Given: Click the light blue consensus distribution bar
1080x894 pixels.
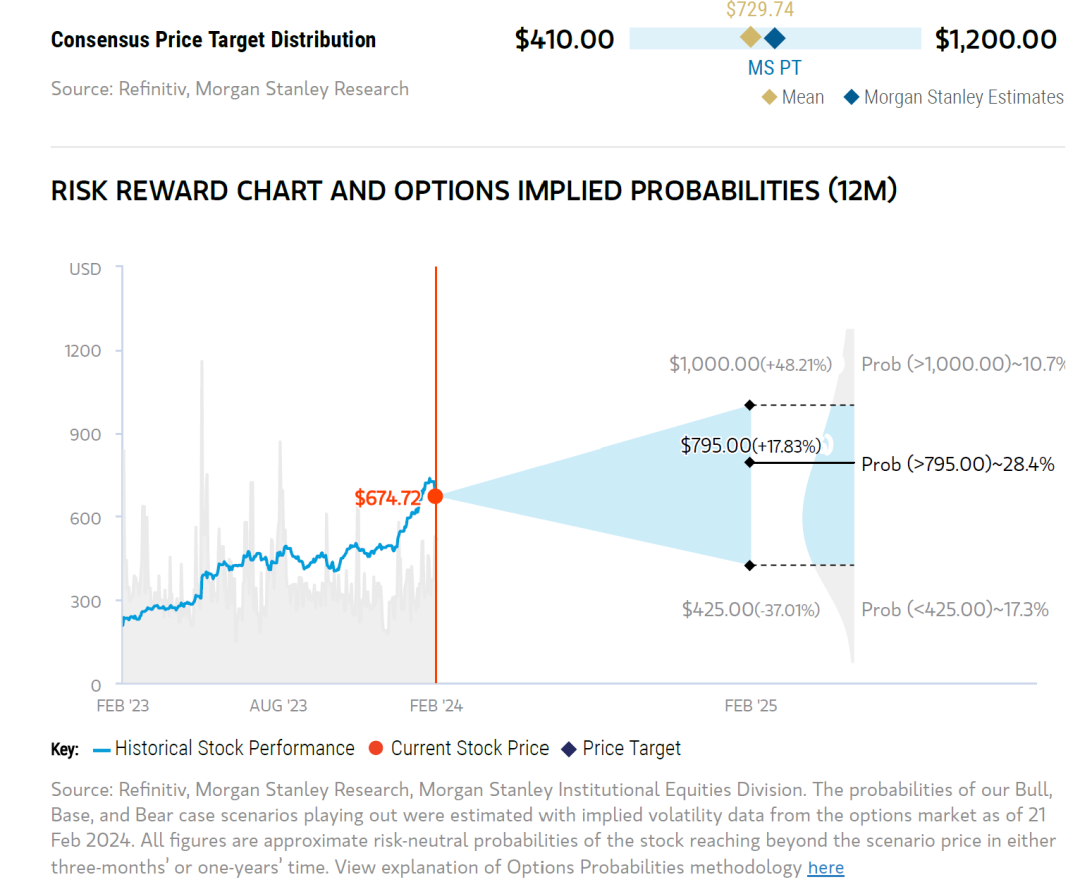Looking at the screenshot, I should [x=680, y=38].
